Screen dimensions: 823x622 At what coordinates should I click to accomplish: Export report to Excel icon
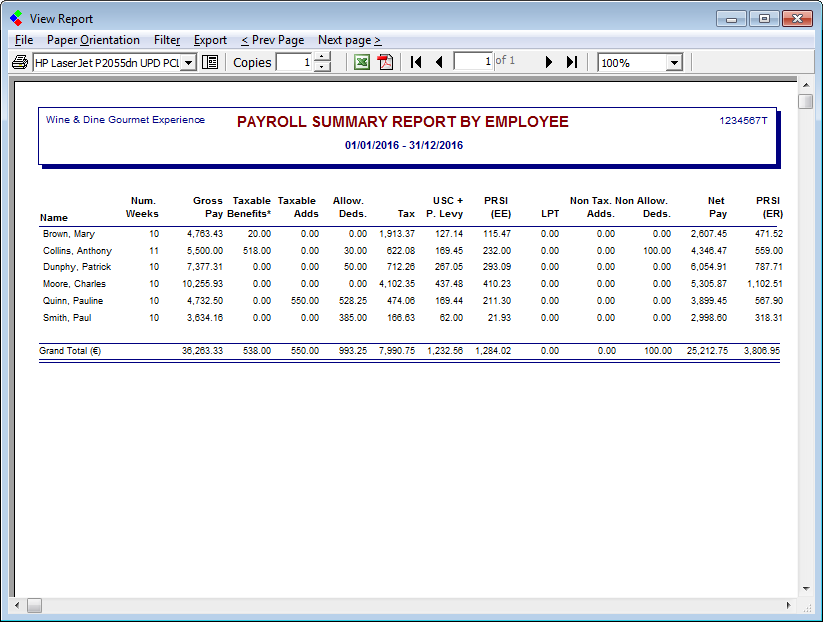(x=362, y=62)
